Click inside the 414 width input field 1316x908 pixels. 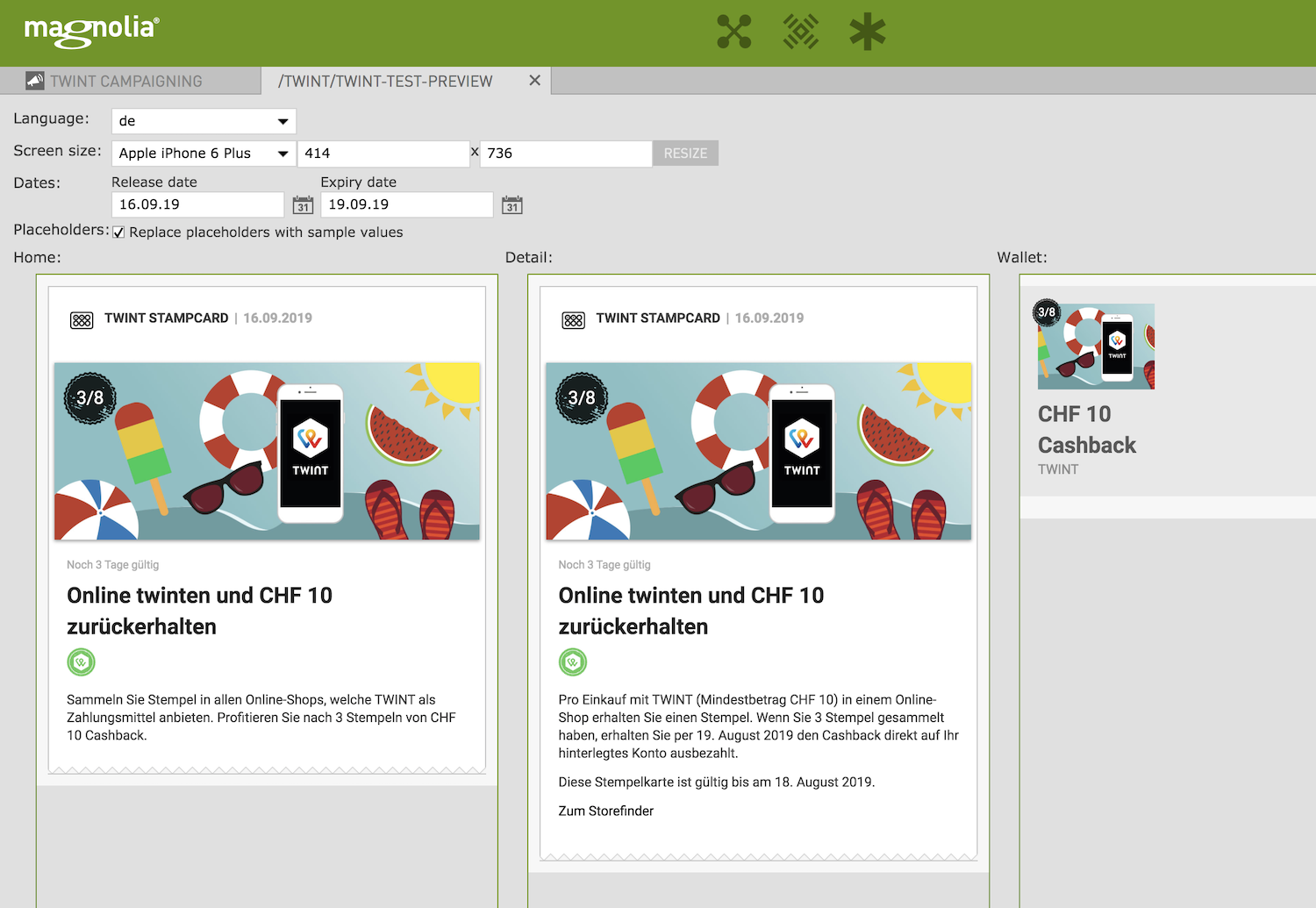click(383, 153)
